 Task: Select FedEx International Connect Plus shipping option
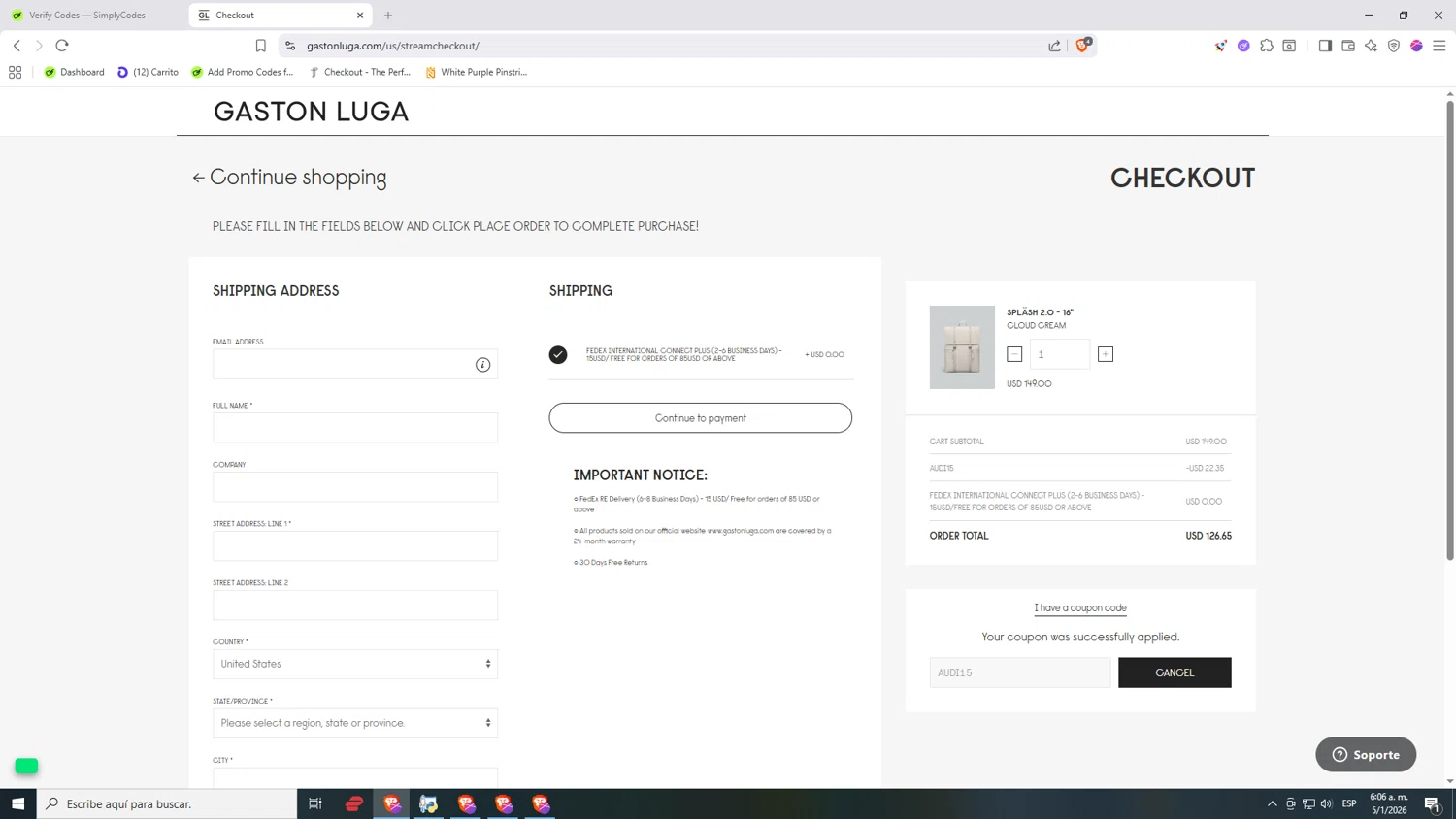558,354
